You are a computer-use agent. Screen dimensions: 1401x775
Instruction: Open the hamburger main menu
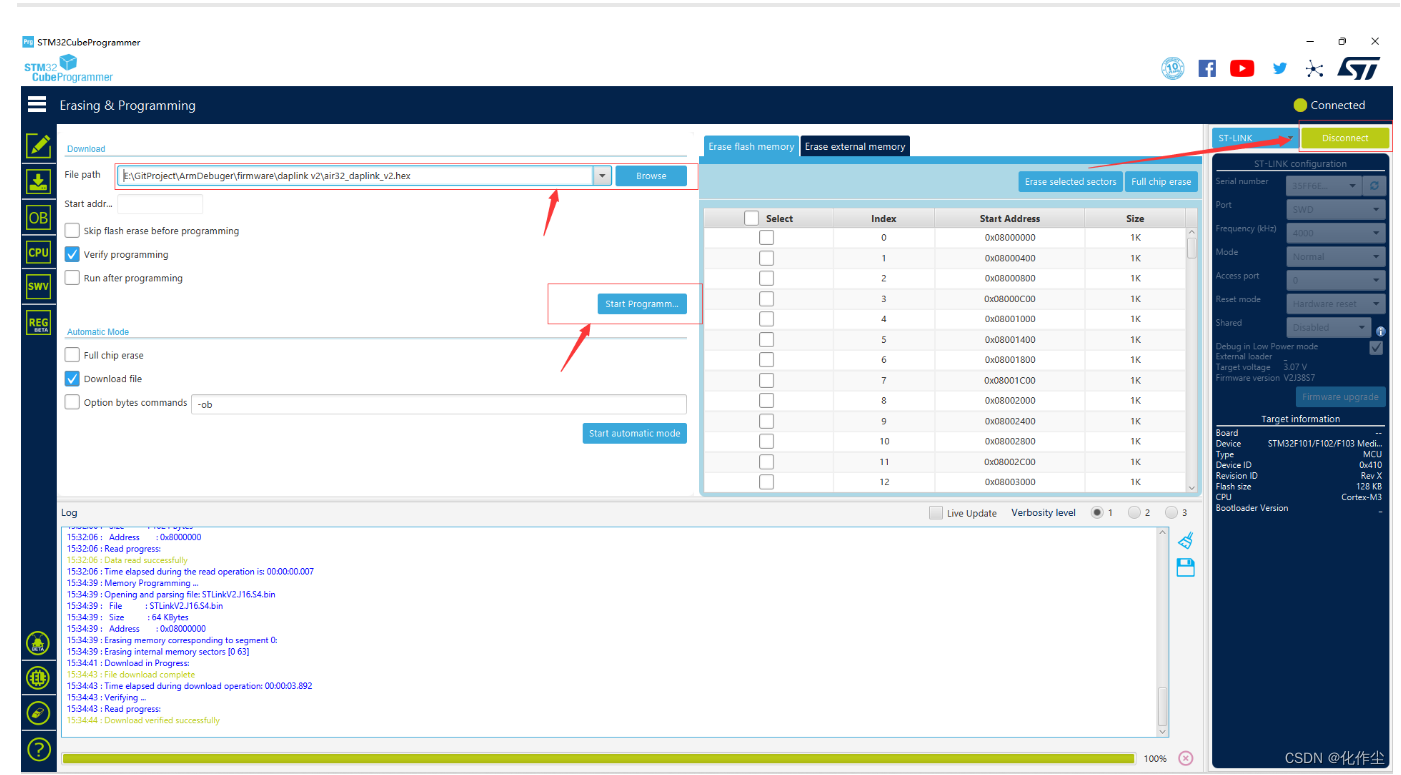point(37,104)
